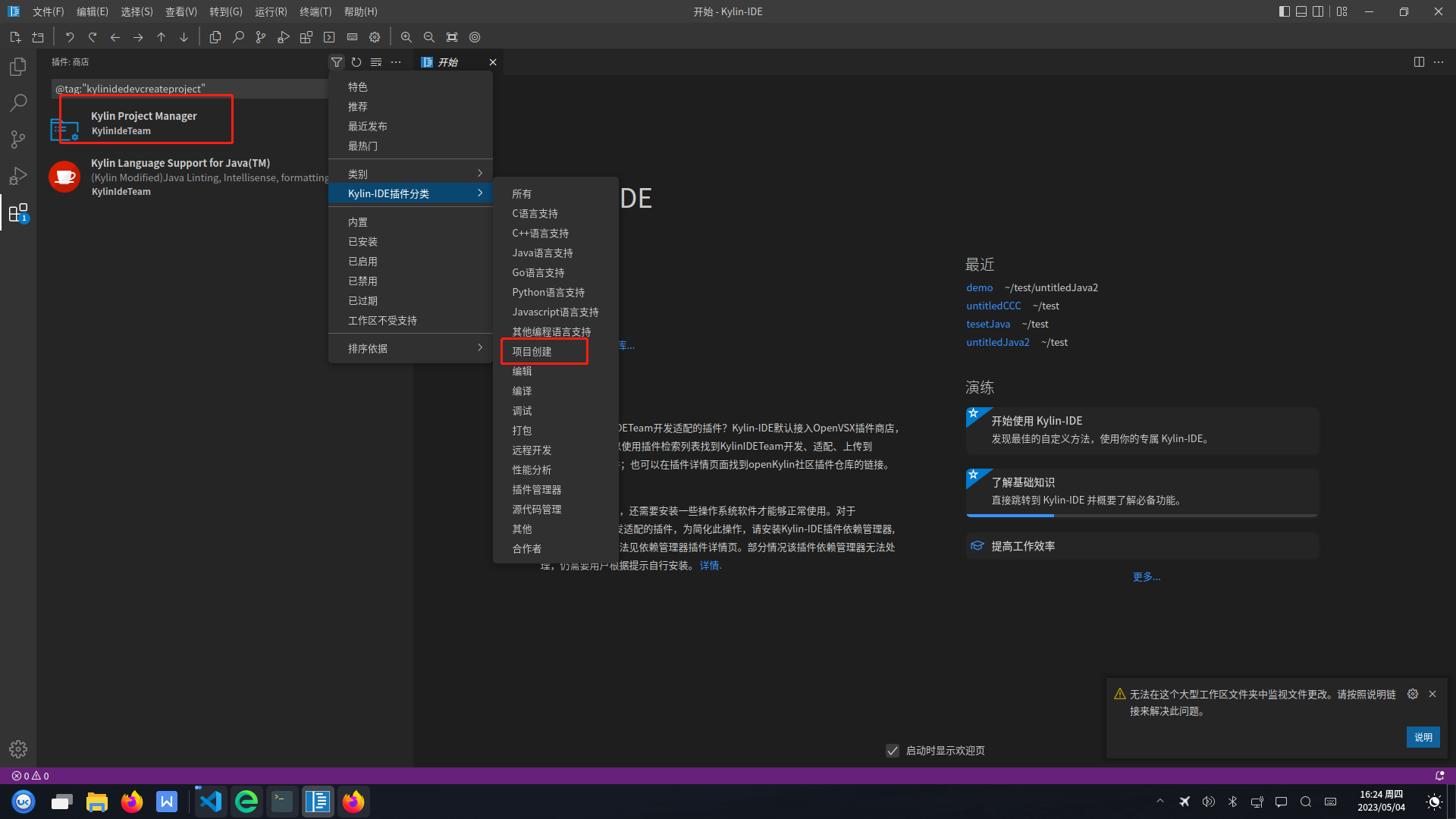Viewport: 1456px width, 819px height.
Task: Open the terminal toolbar icon
Action: (329, 37)
